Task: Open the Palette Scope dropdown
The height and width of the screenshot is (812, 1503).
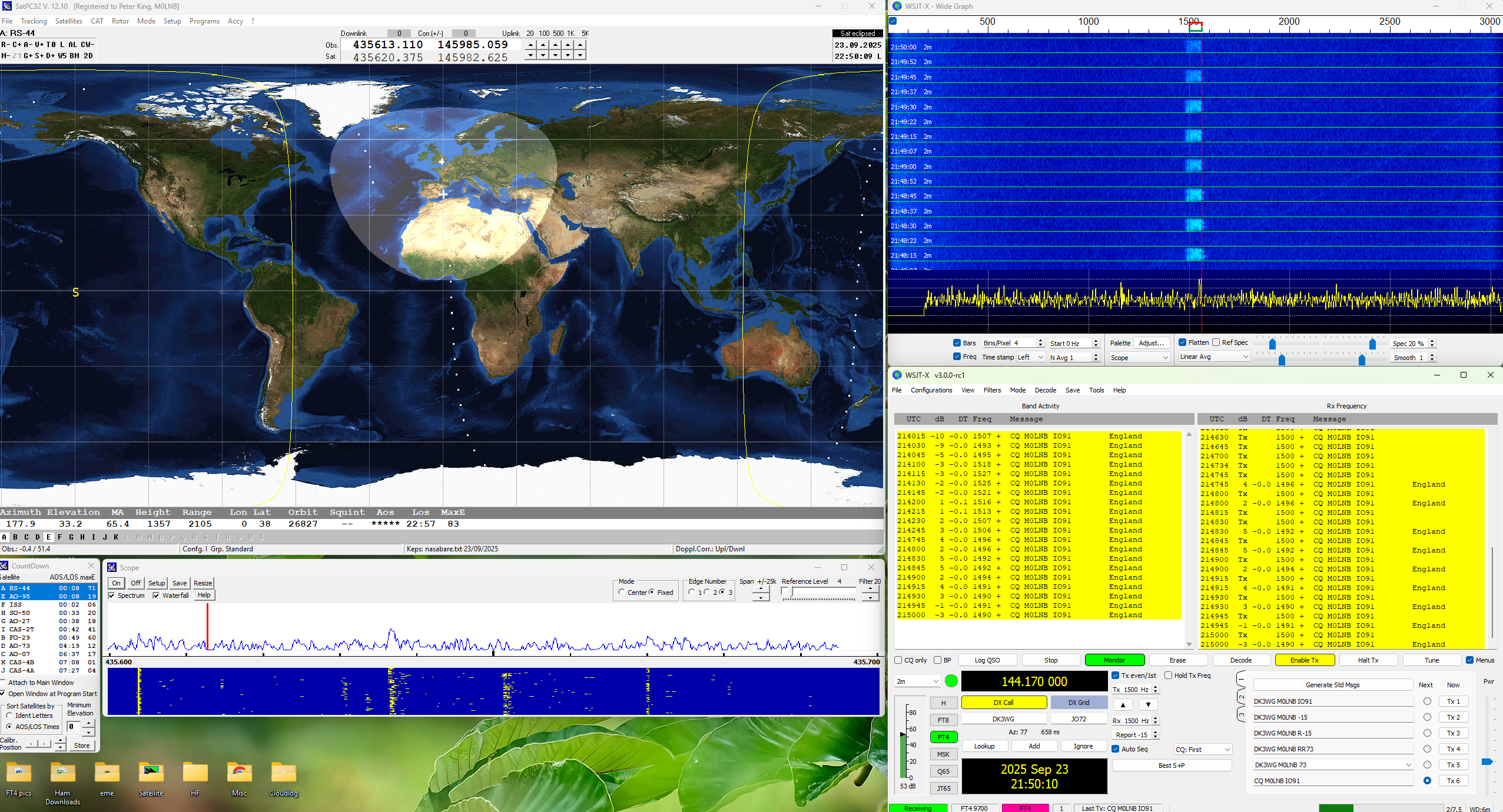Action: [x=1139, y=358]
